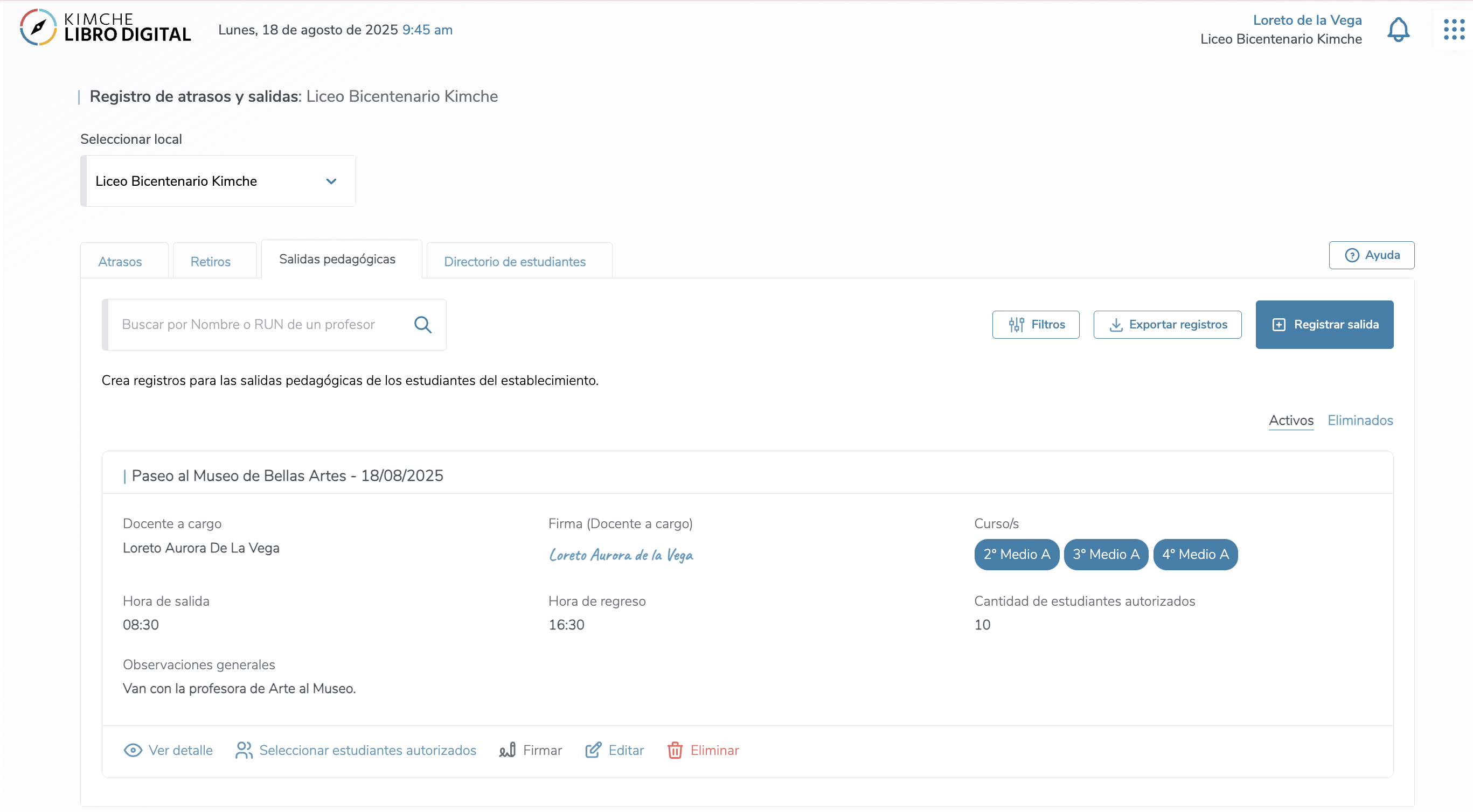Show Activos records

(1290, 420)
